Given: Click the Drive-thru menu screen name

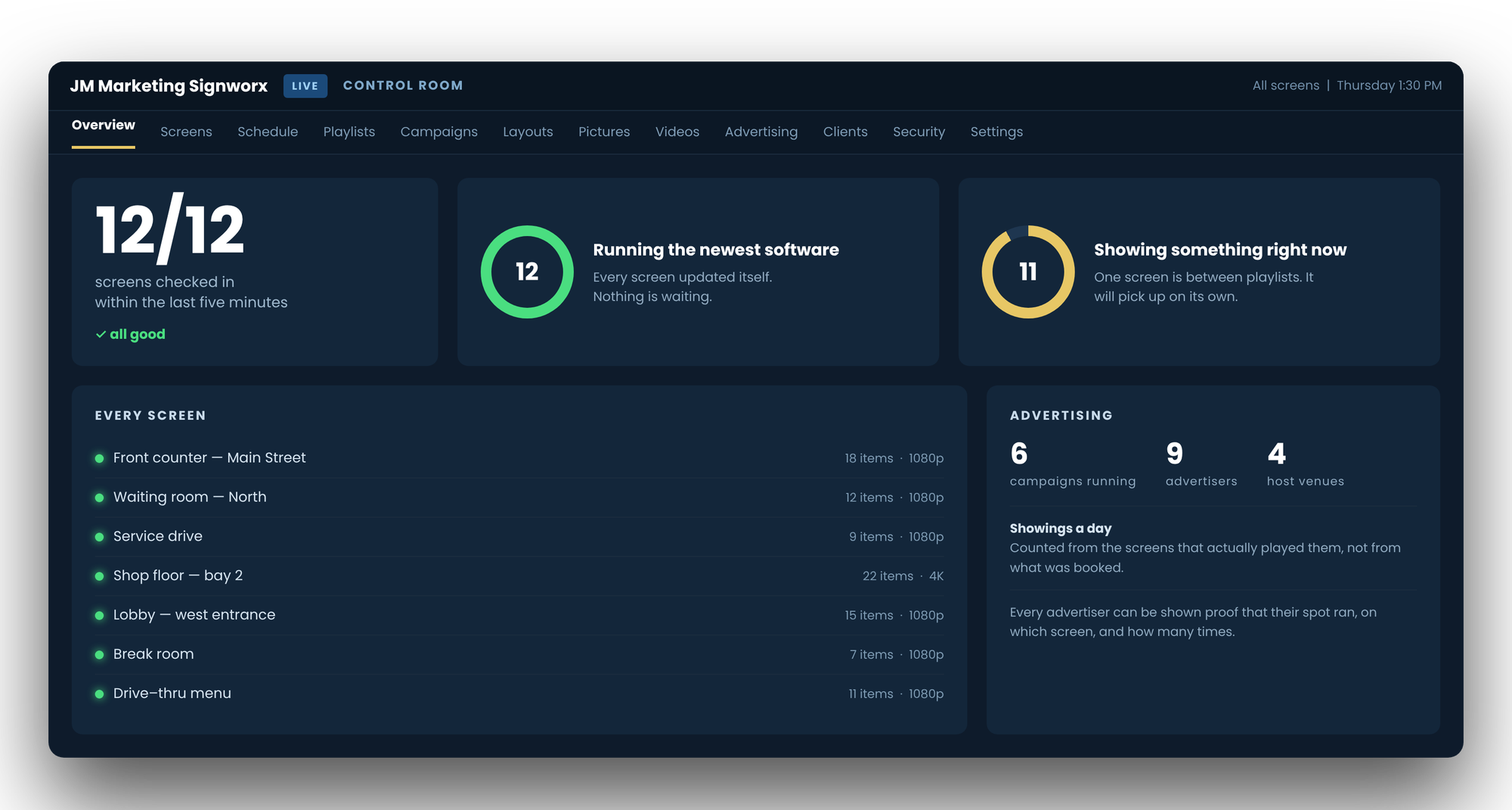Looking at the screenshot, I should click(x=172, y=694).
